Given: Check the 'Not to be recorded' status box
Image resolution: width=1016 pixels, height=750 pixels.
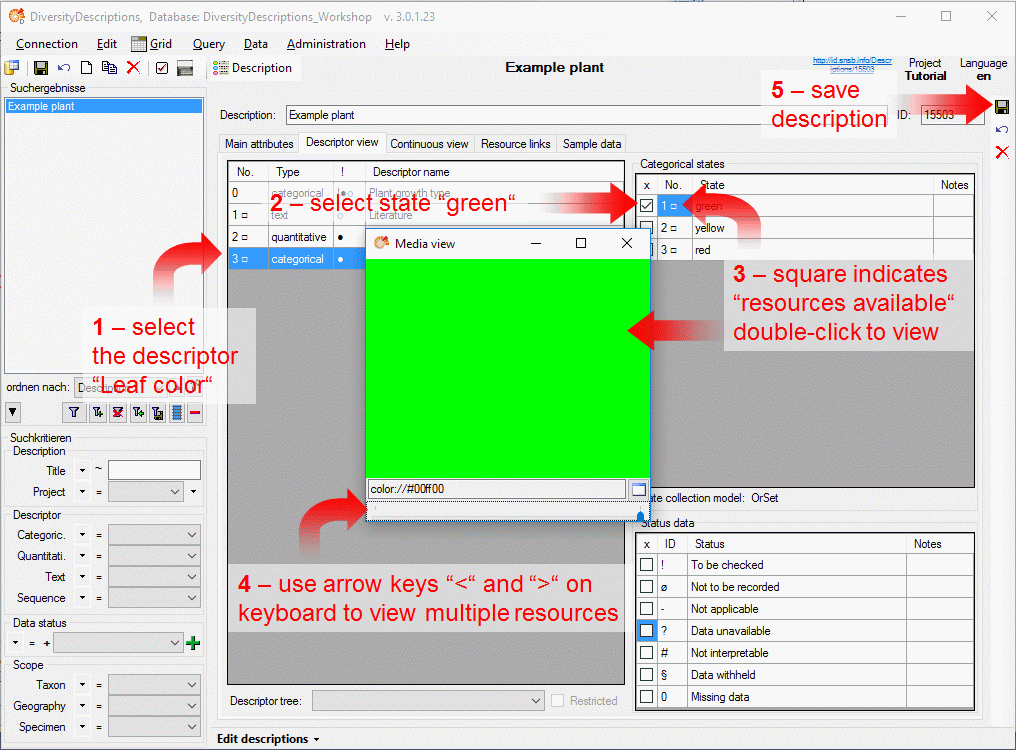Looking at the screenshot, I should pyautogui.click(x=647, y=587).
